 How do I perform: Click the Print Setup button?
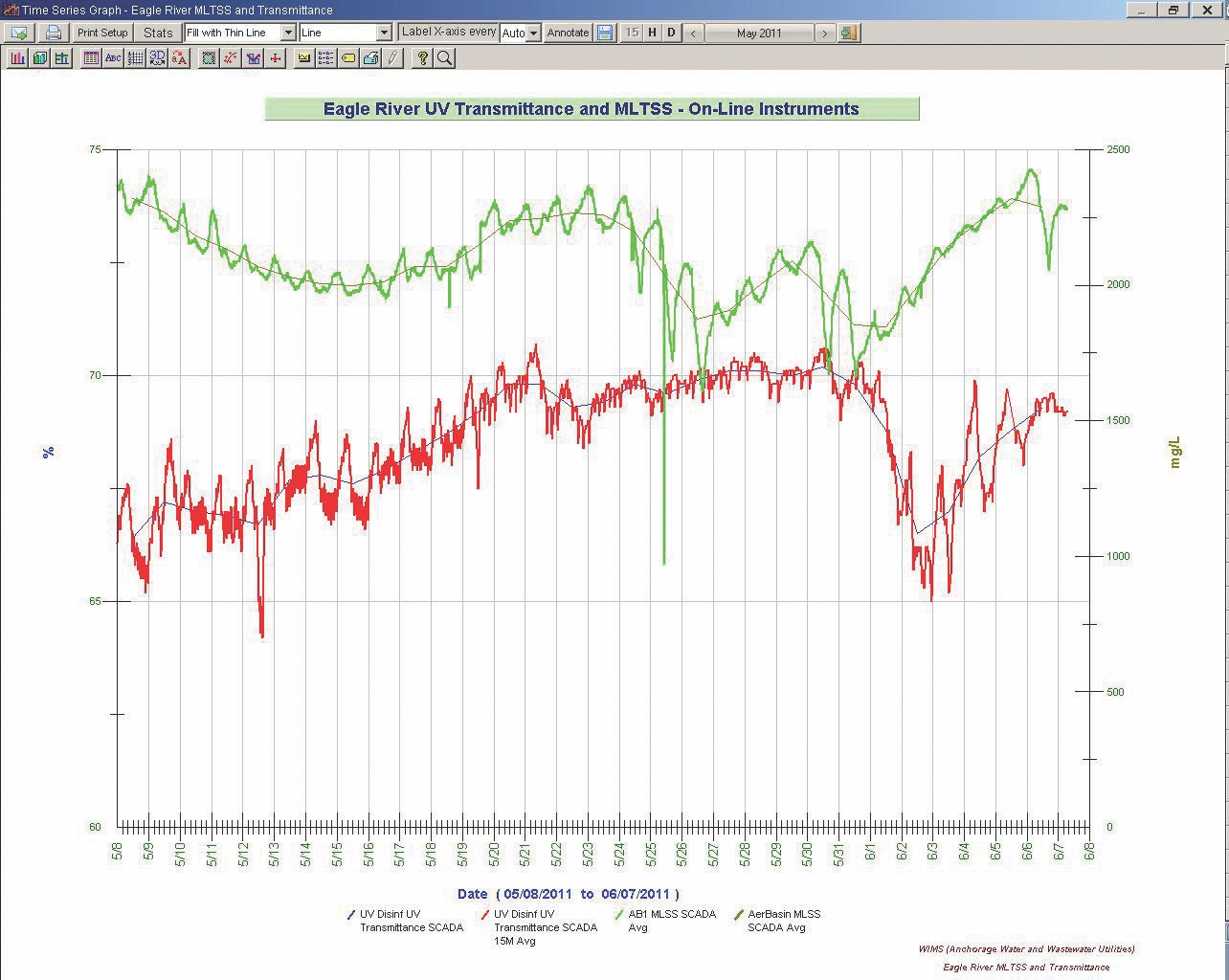tap(102, 33)
